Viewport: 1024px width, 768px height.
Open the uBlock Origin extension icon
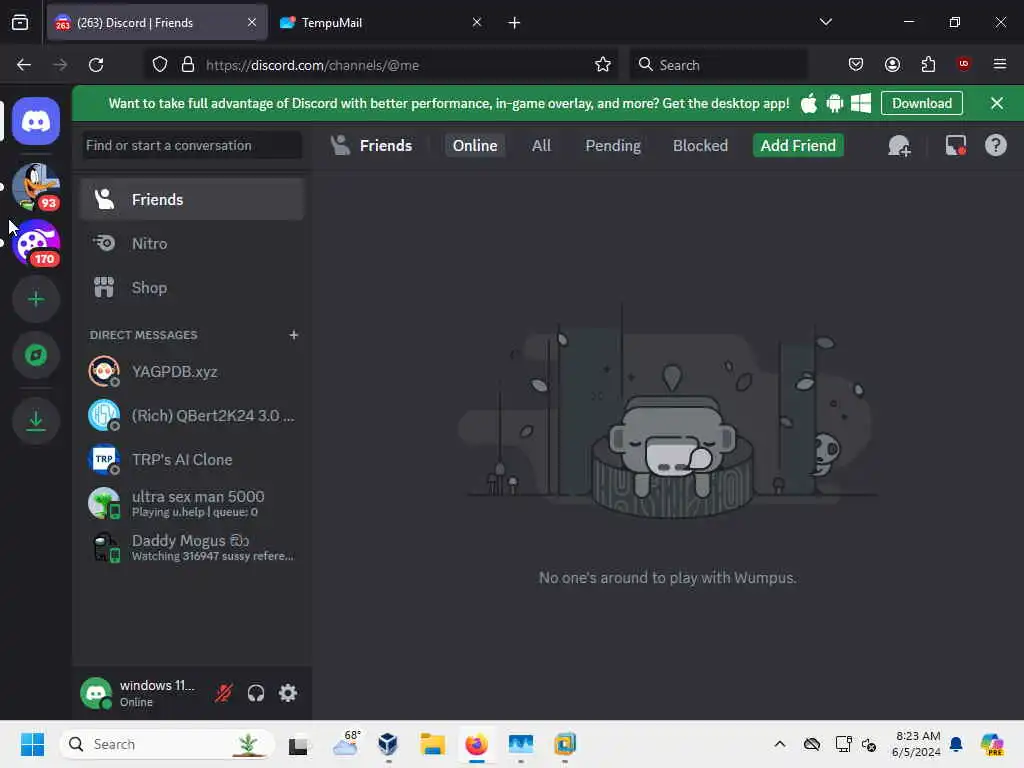963,64
